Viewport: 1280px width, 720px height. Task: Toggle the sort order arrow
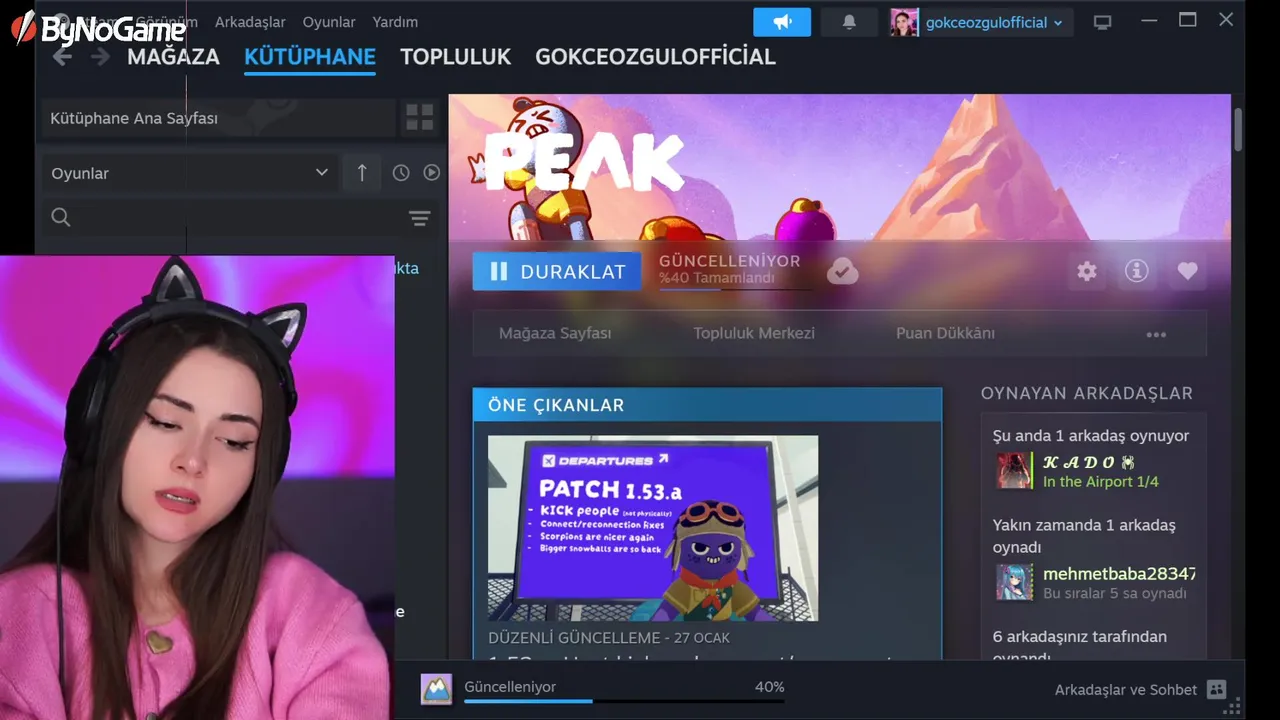point(362,173)
